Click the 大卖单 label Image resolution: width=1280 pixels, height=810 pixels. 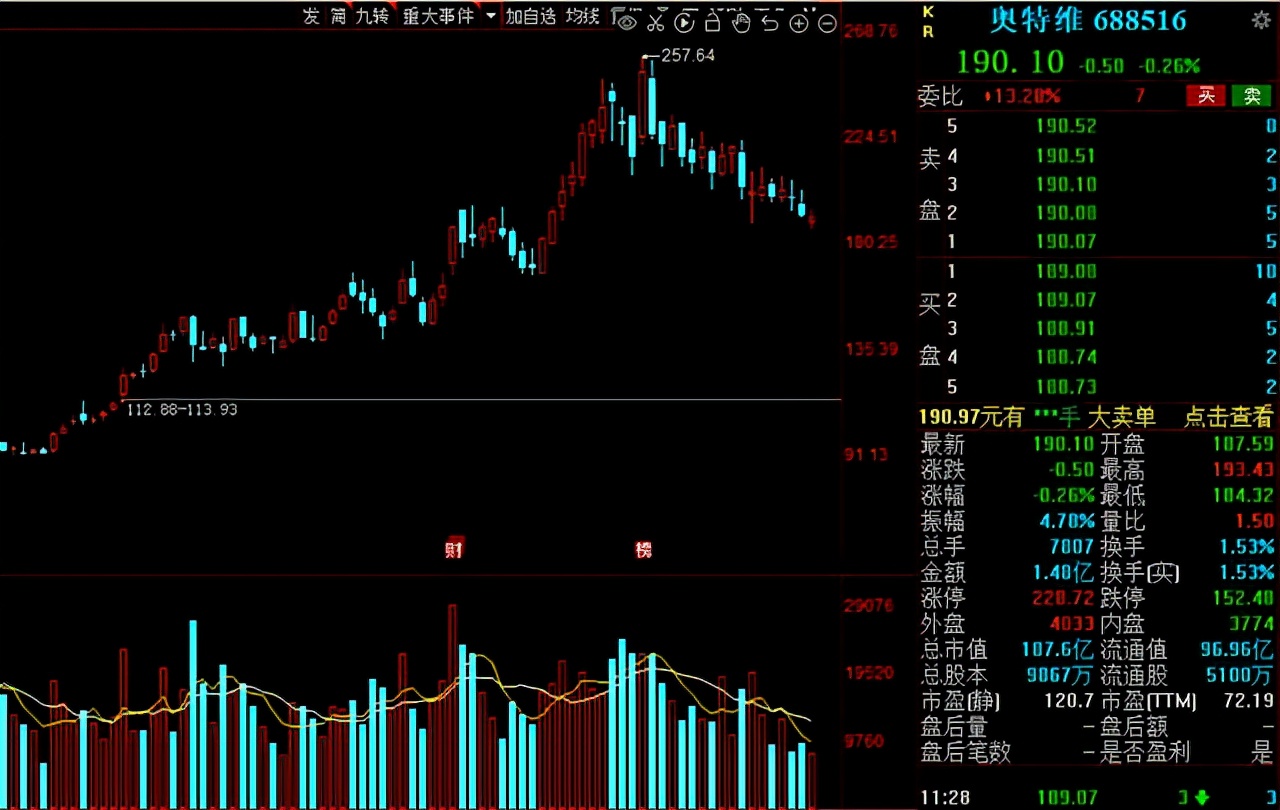(1121, 417)
